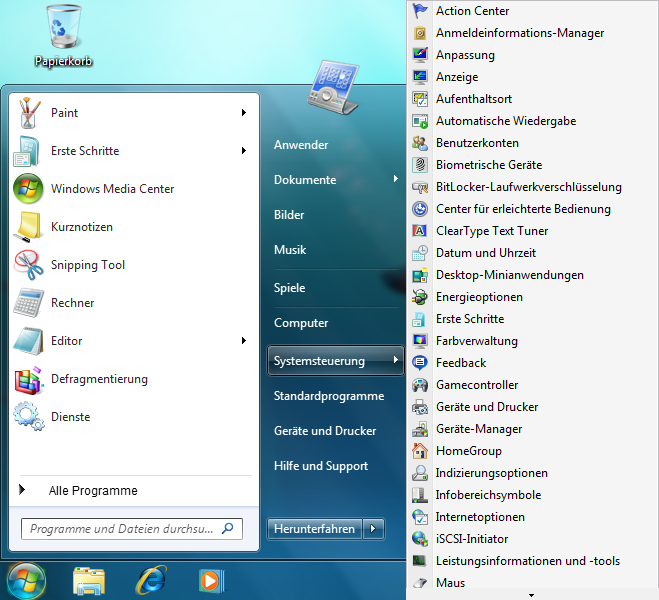Click the Internetoptionen icon
The height and width of the screenshot is (600, 659).
[x=420, y=517]
